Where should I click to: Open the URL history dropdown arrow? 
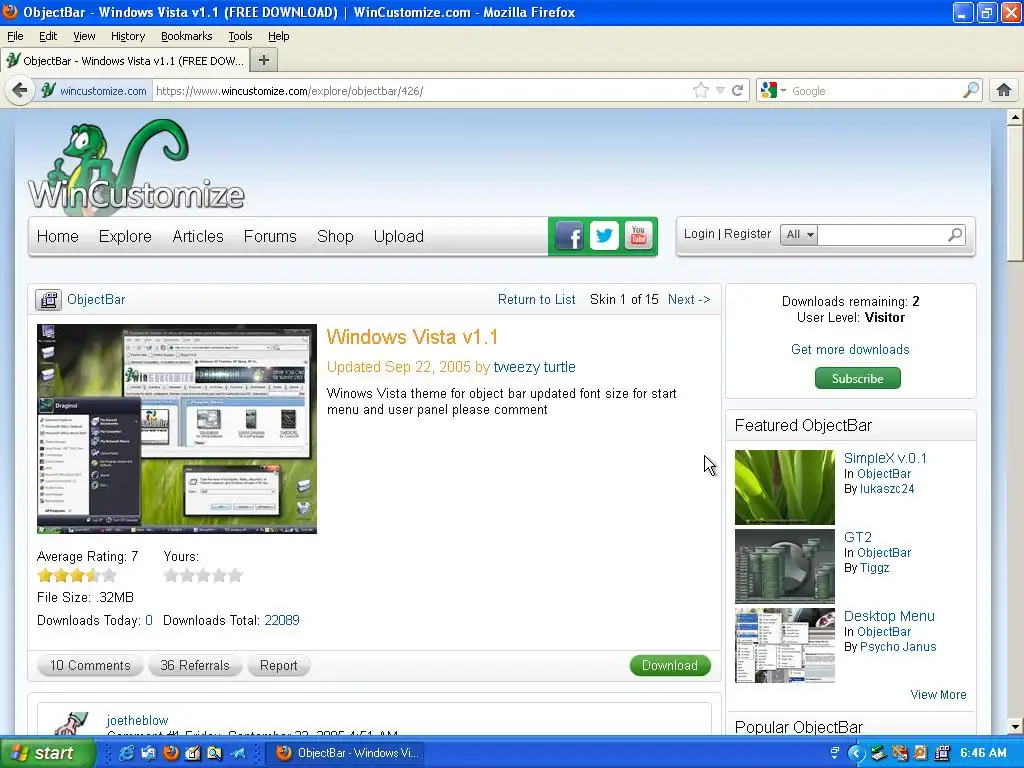(720, 90)
